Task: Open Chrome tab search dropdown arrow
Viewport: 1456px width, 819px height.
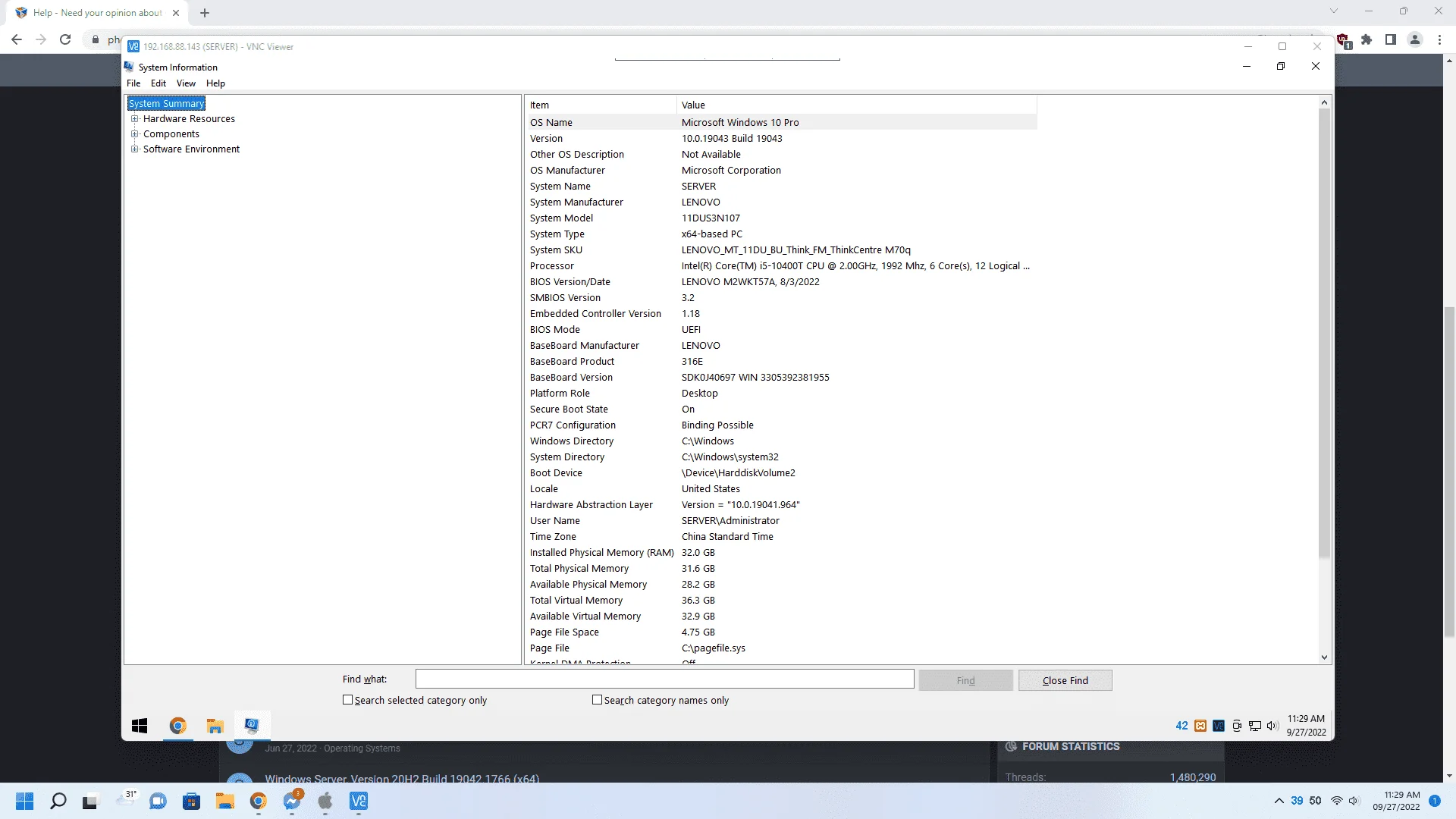Action: [1334, 11]
